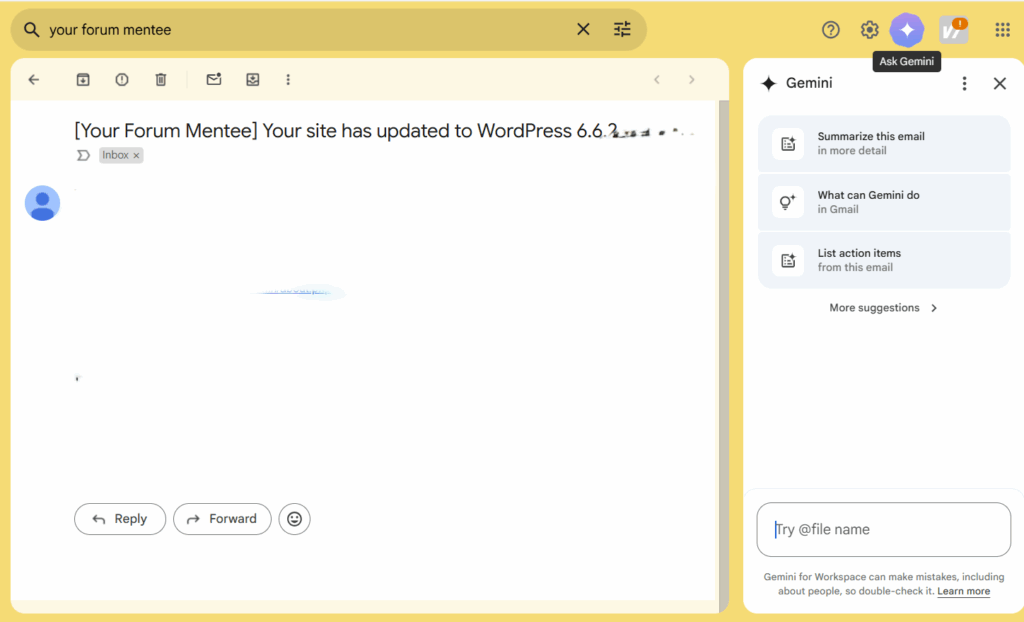Delete this email with trash icon
The image size is (1024, 622).
(x=161, y=80)
